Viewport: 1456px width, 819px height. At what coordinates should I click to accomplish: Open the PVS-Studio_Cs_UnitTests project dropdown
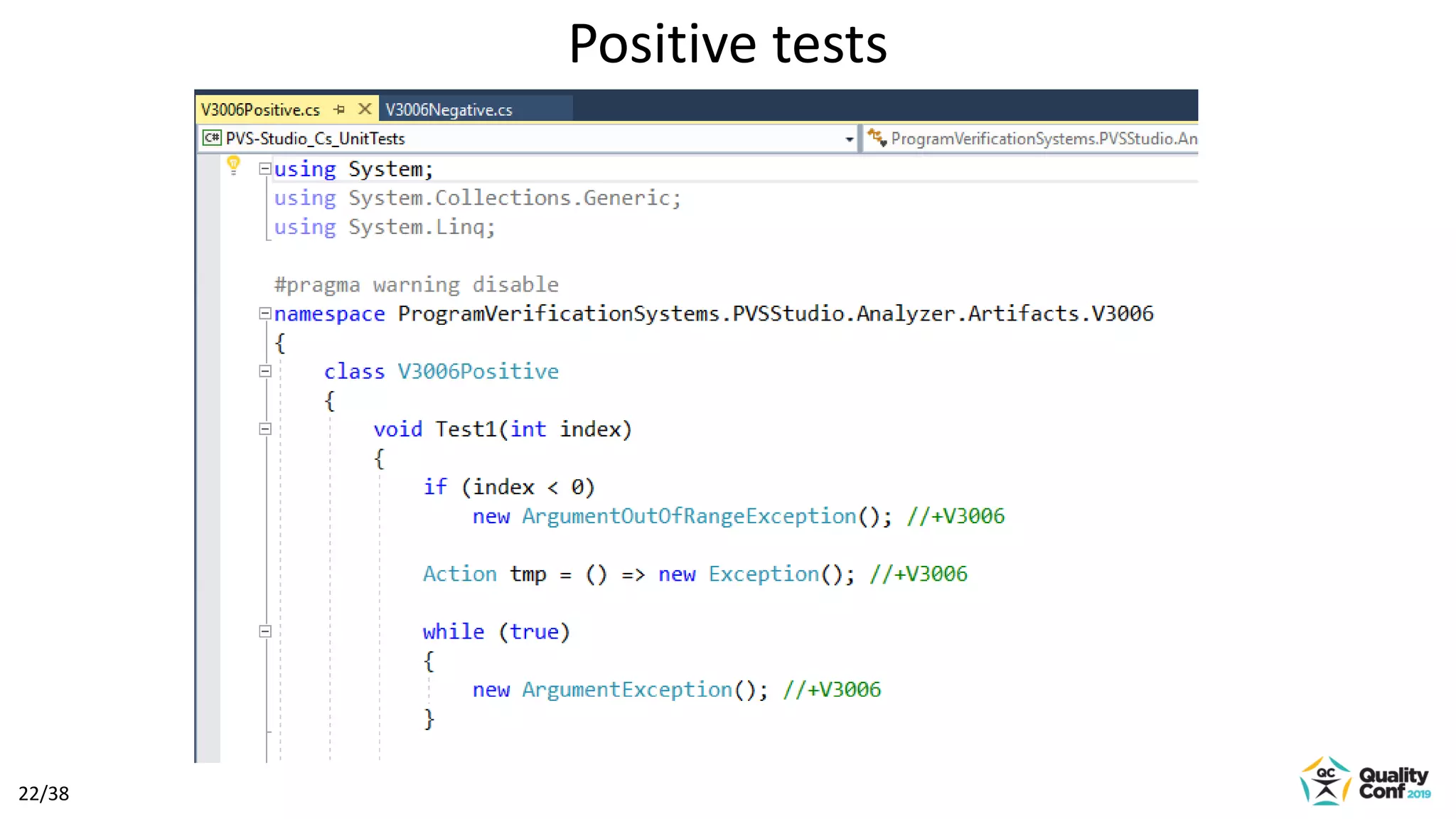pyautogui.click(x=849, y=139)
